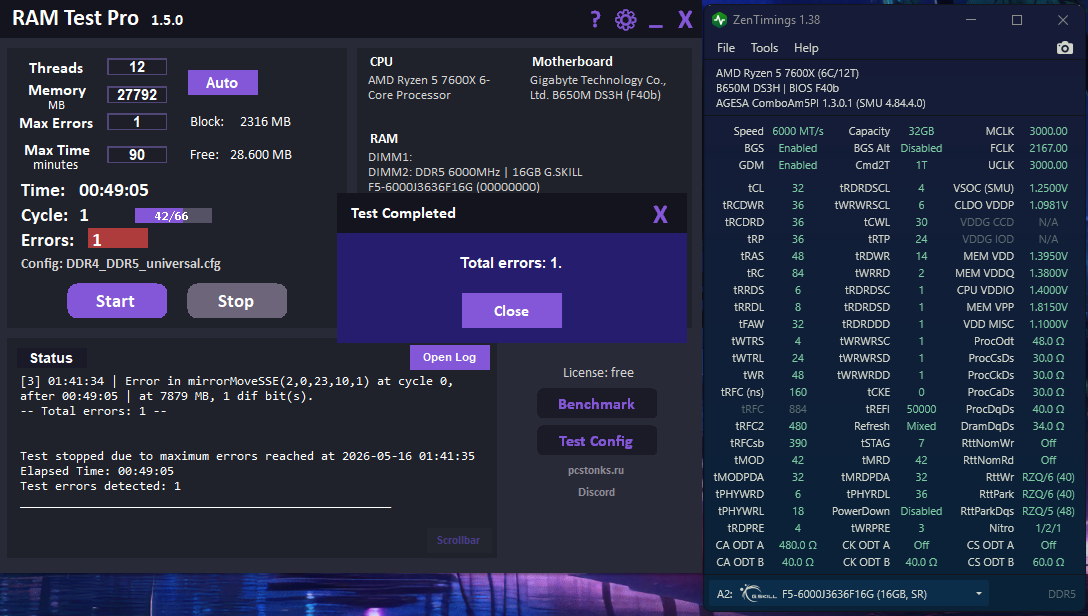This screenshot has width=1088, height=616.
Task: Click the tCL value 32
Action: click(798, 188)
